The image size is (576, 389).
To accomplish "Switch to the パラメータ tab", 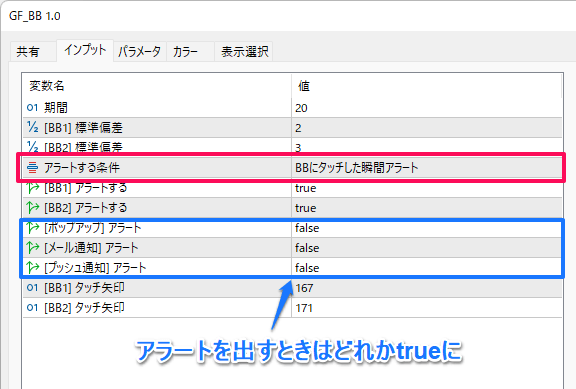I will (140, 51).
